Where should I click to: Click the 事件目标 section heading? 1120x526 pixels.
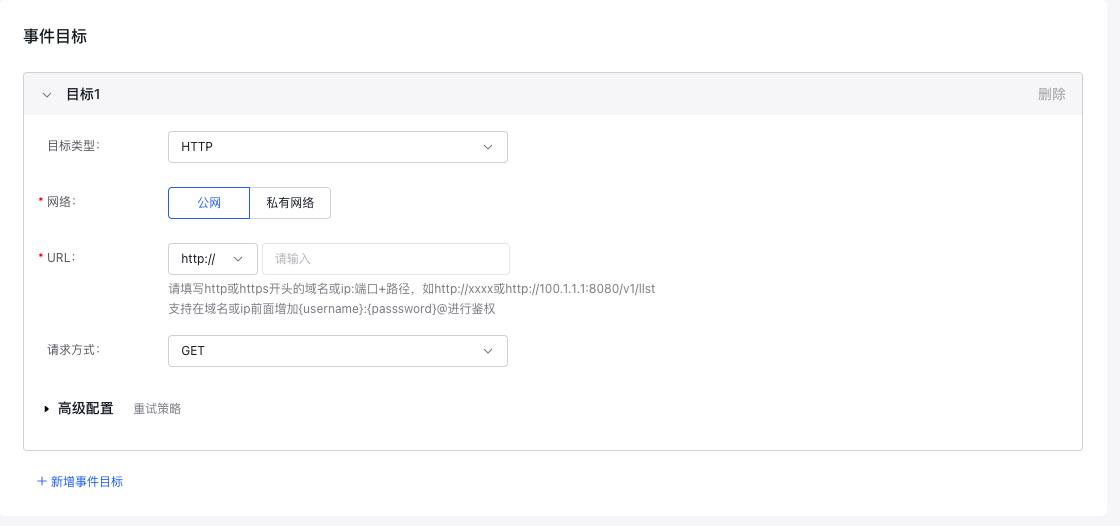pos(55,36)
